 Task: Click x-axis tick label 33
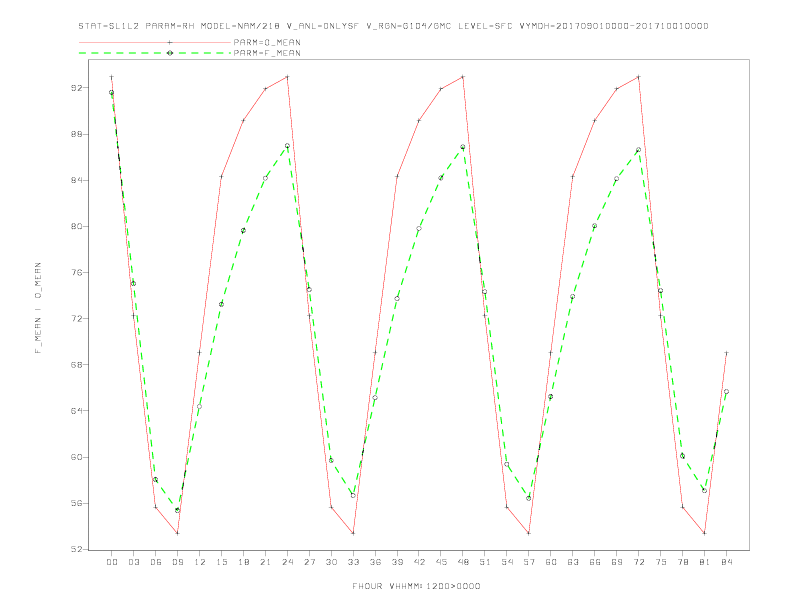(x=354, y=562)
